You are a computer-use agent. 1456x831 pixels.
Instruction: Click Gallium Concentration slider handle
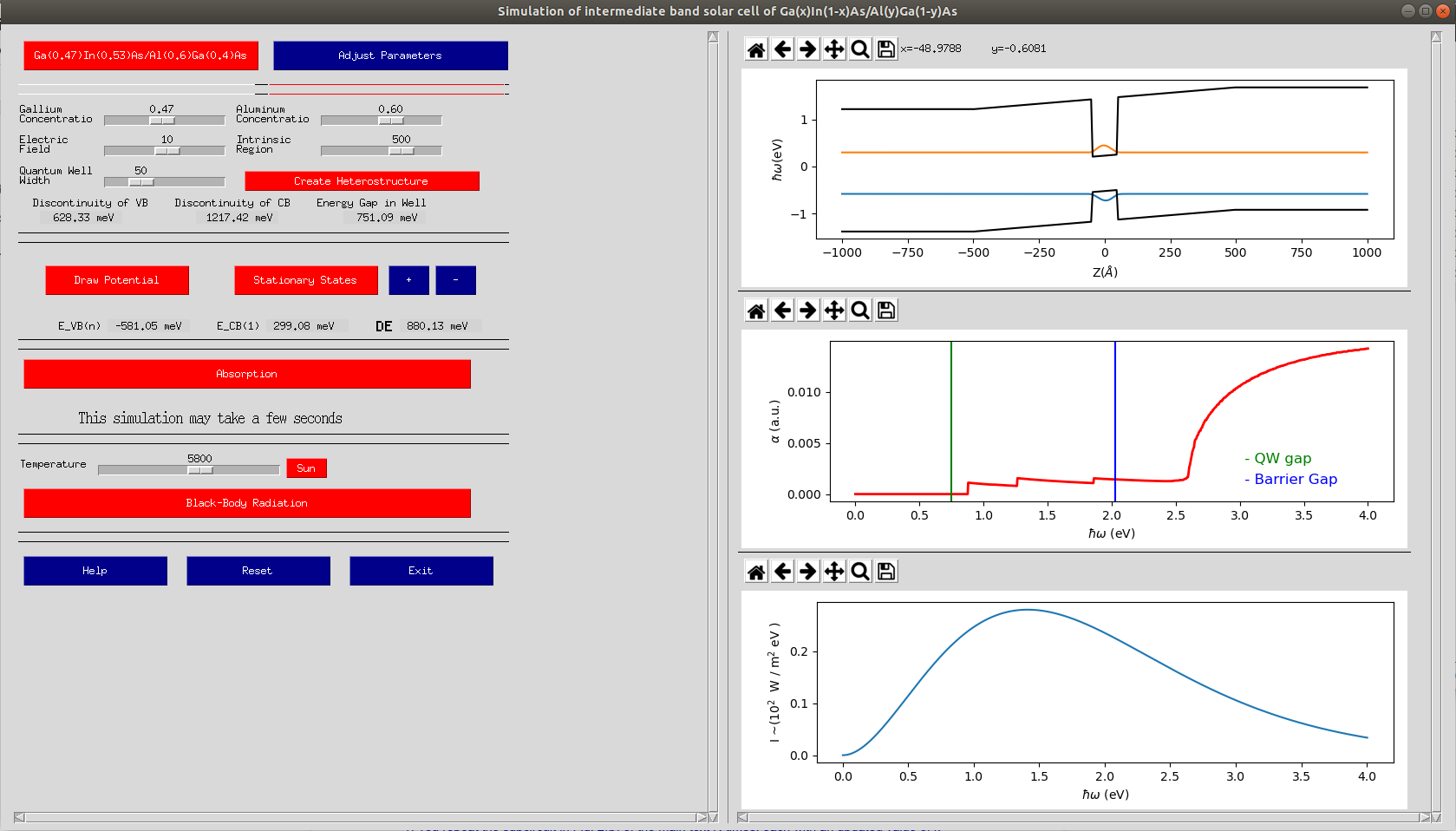(x=162, y=121)
